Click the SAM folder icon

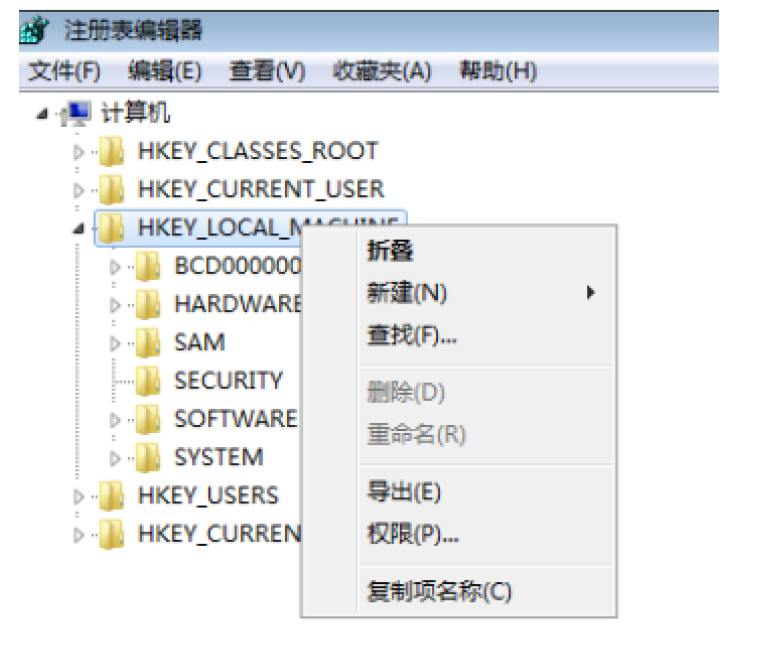(x=148, y=343)
